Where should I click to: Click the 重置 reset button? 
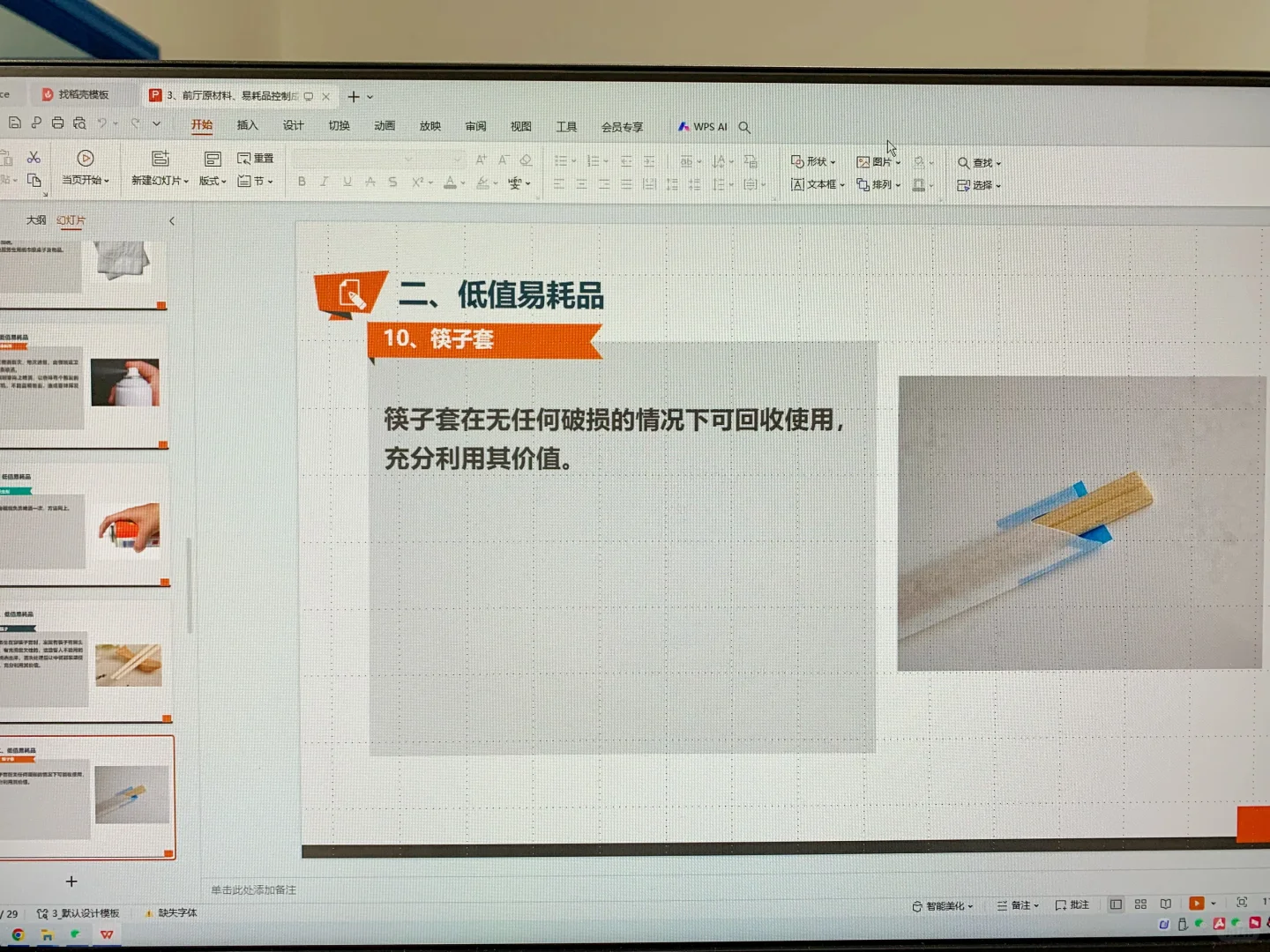point(256,158)
